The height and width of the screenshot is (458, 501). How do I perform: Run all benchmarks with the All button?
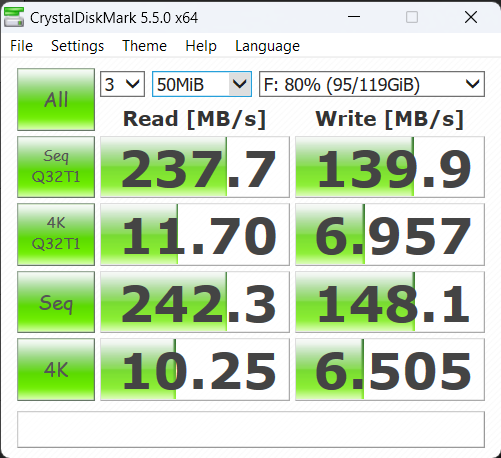pyautogui.click(x=56, y=99)
